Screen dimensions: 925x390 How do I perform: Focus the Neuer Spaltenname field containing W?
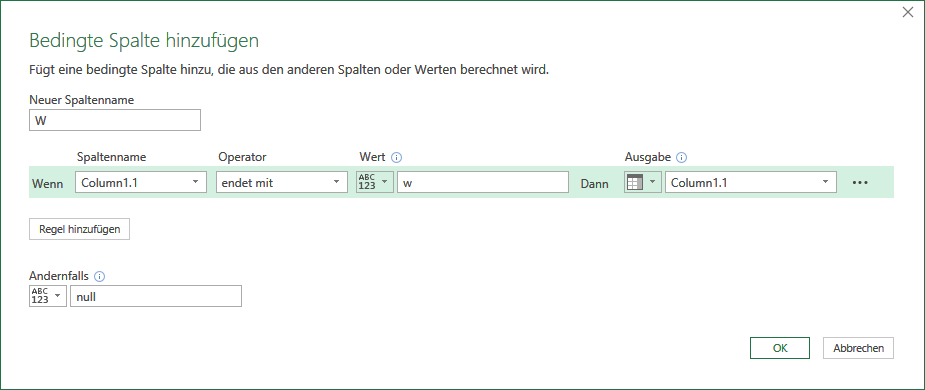(114, 120)
